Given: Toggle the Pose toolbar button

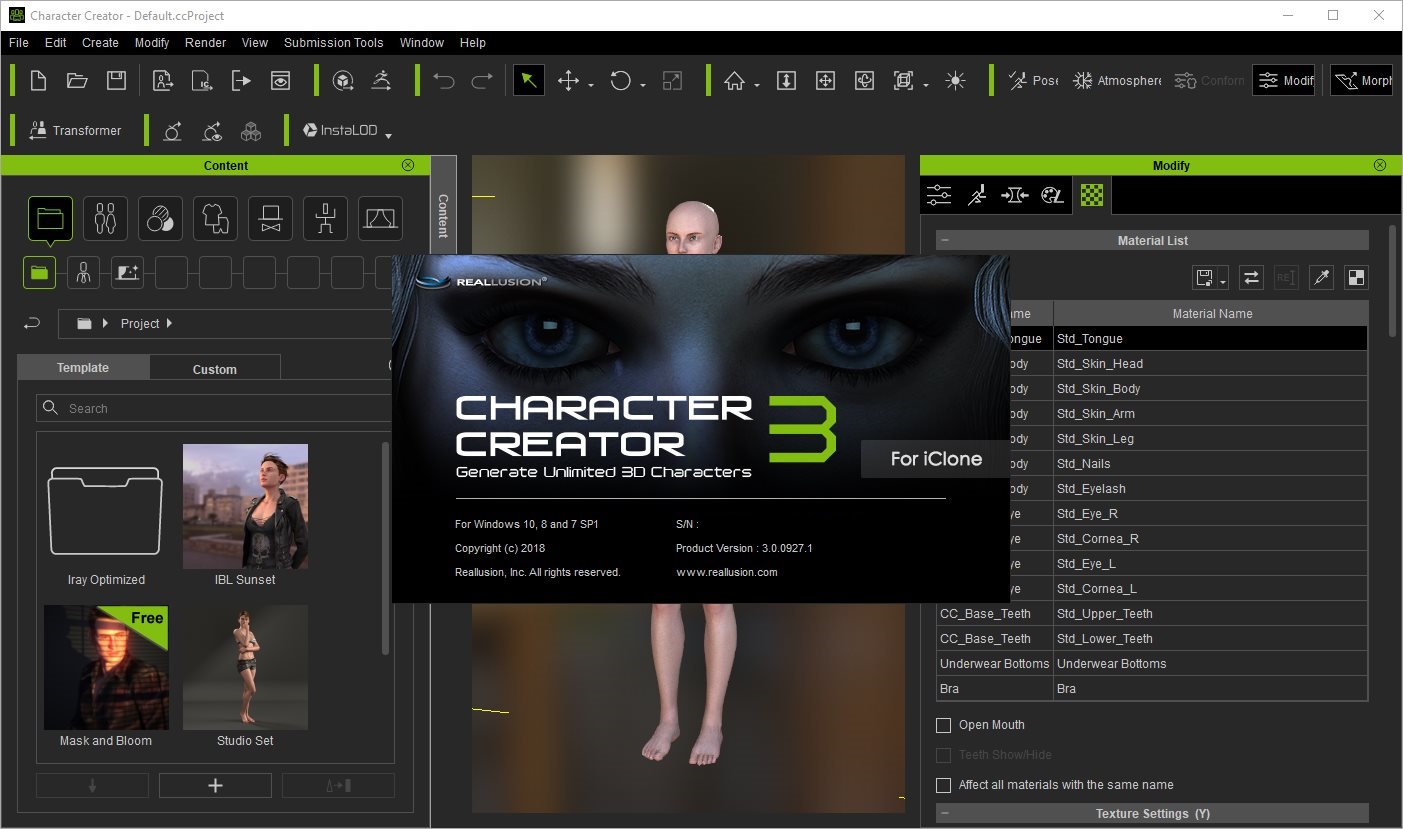Looking at the screenshot, I should (x=1033, y=81).
